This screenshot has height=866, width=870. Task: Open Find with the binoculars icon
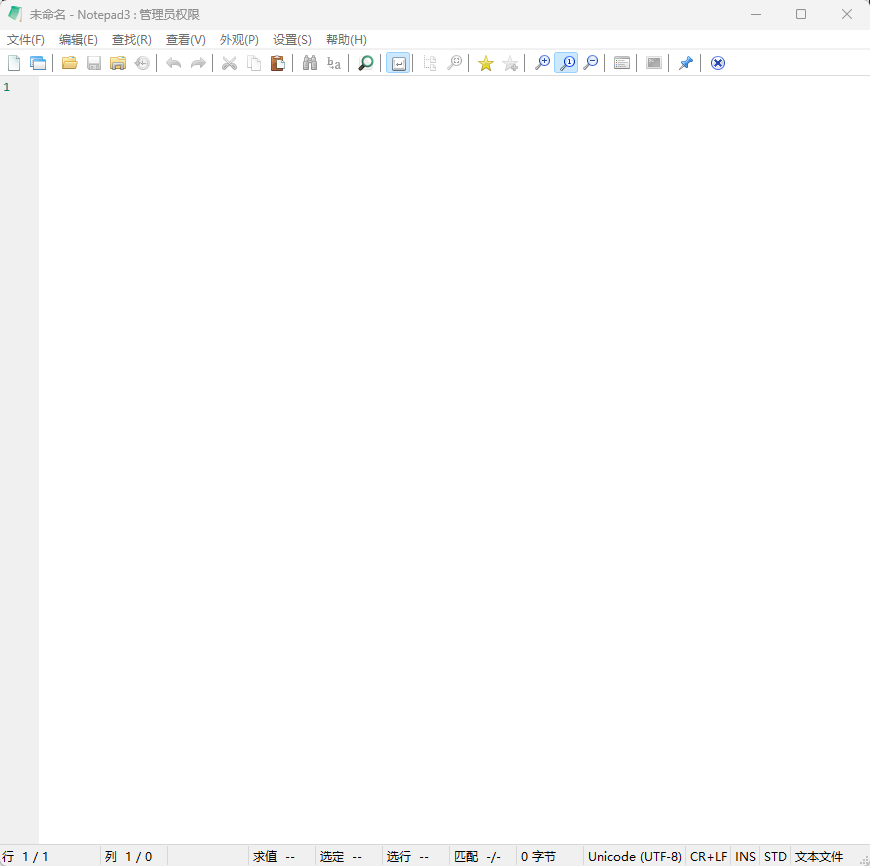[x=309, y=62]
